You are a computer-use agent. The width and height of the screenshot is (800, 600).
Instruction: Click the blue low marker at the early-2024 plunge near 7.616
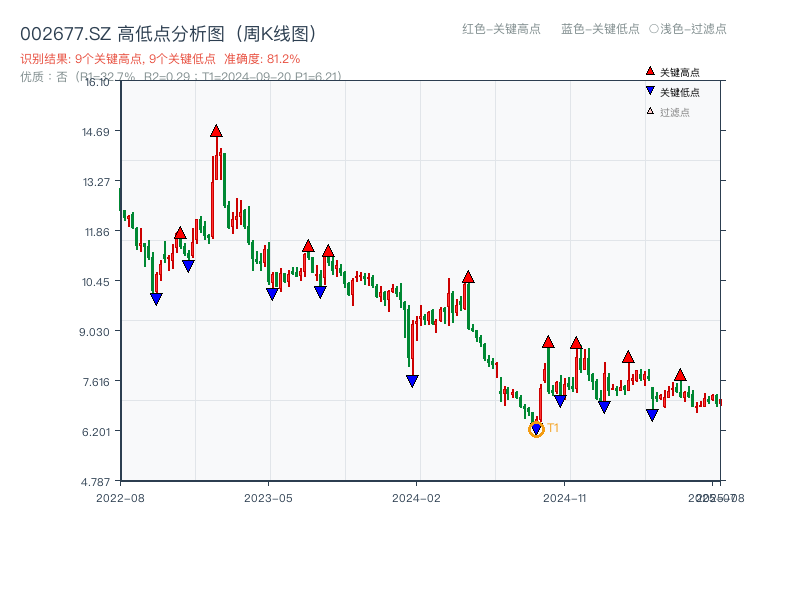413,381
